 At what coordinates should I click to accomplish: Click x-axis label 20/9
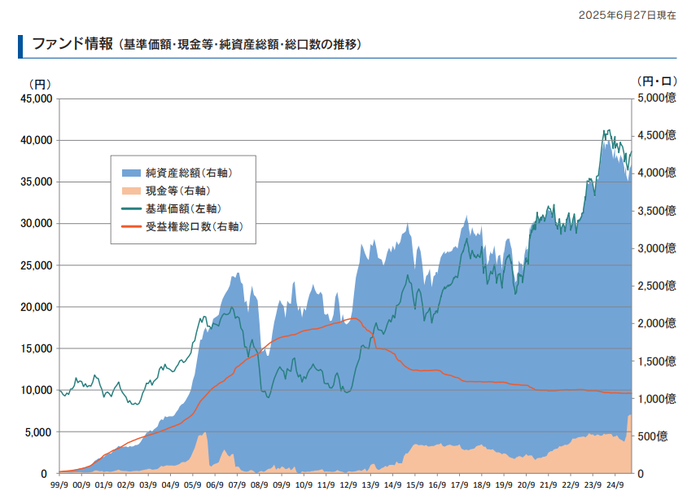point(526,485)
